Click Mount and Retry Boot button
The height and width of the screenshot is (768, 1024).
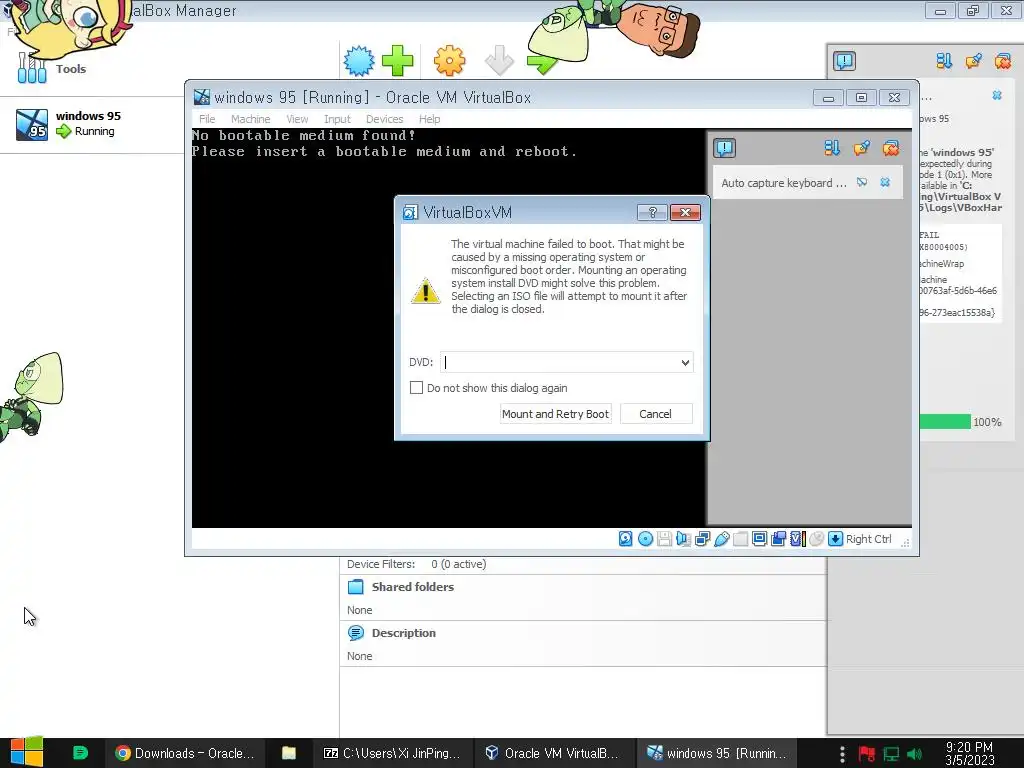(555, 413)
